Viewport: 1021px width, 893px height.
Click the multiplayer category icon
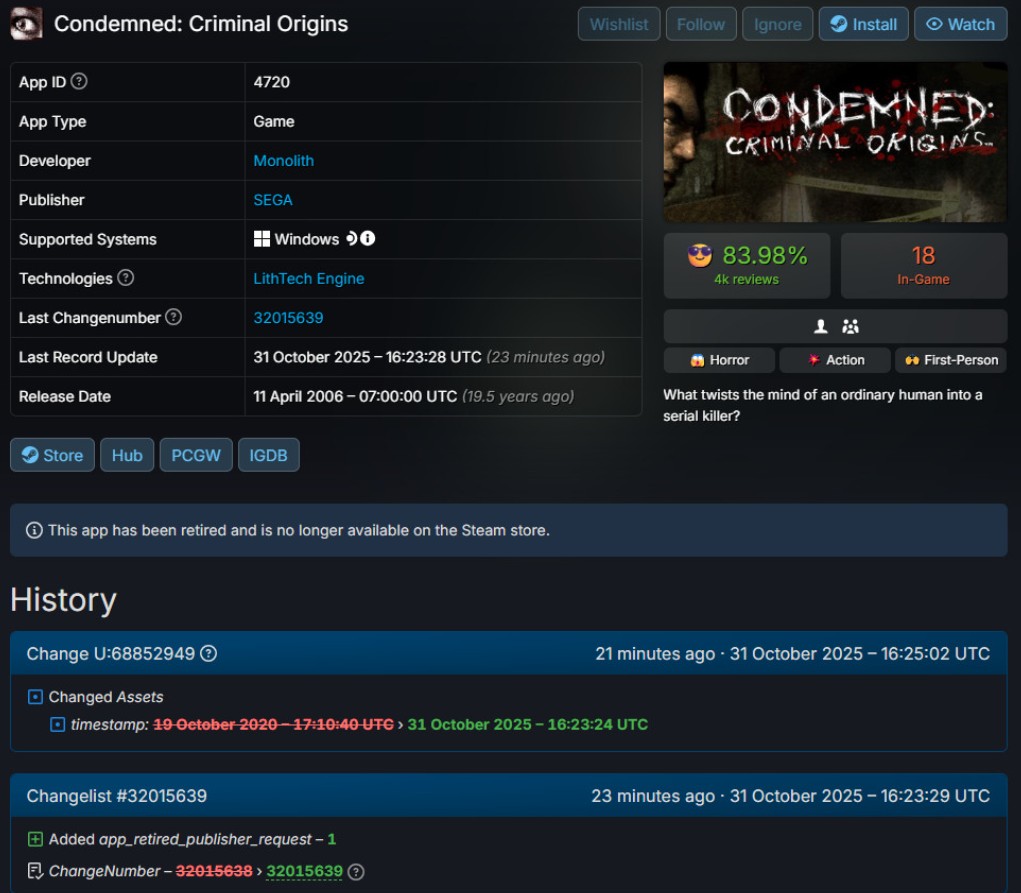click(850, 326)
